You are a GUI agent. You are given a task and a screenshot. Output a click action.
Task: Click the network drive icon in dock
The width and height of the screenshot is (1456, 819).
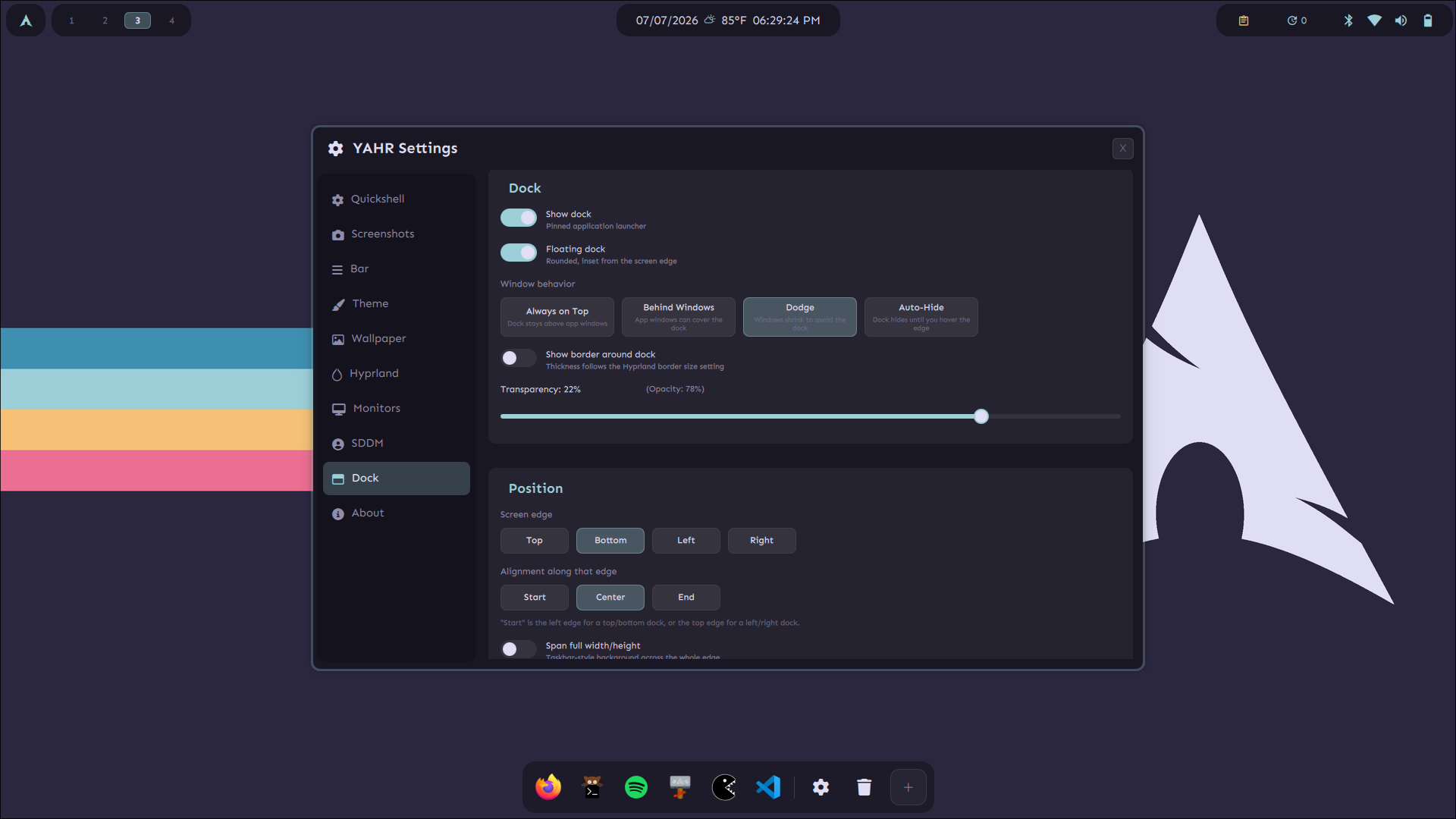coord(680,787)
